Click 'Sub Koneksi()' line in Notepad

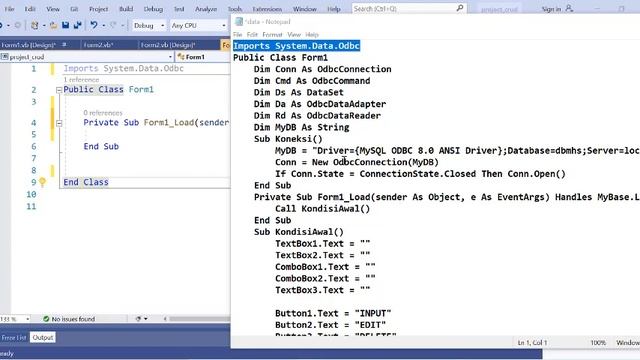click(288, 139)
